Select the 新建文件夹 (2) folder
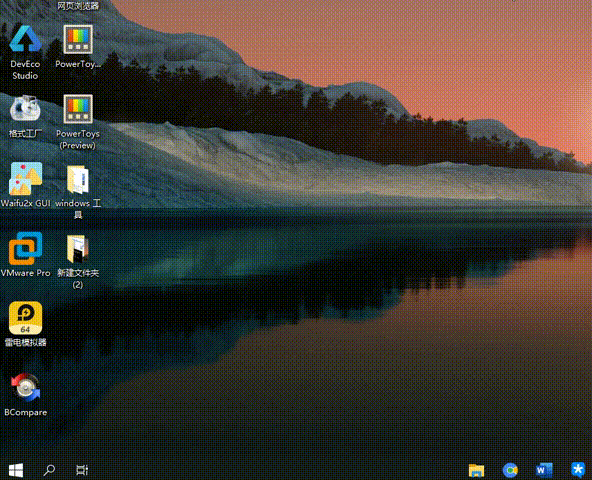 click(78, 248)
